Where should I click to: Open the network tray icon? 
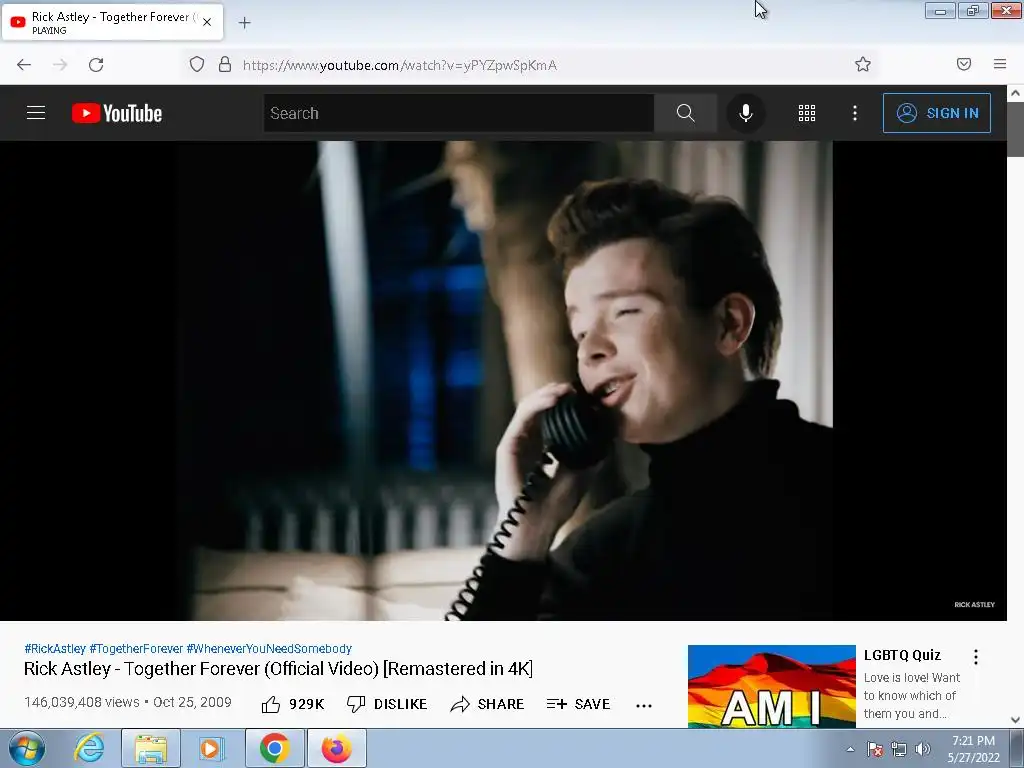coord(899,749)
